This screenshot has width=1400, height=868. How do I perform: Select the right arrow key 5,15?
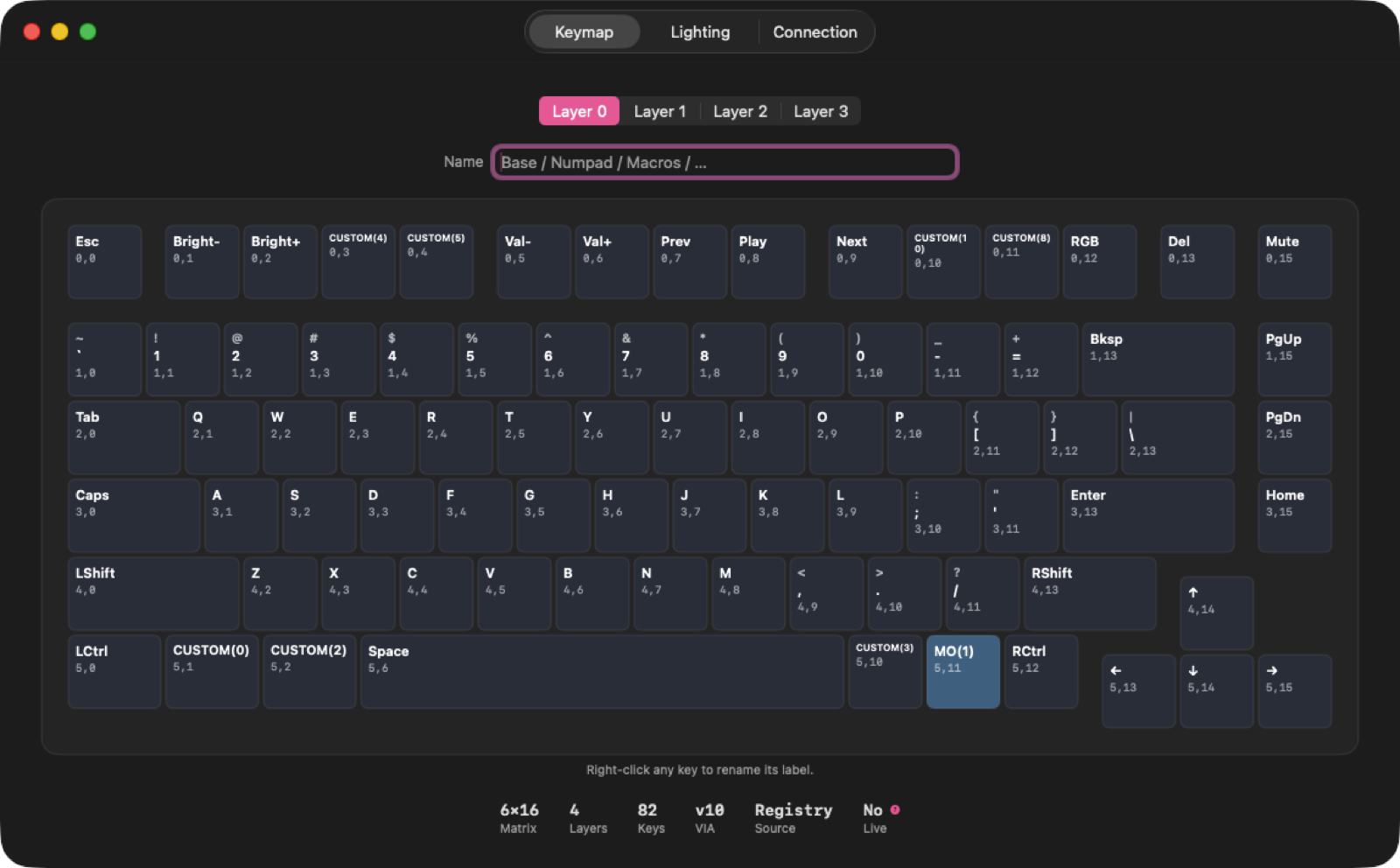pos(1294,691)
